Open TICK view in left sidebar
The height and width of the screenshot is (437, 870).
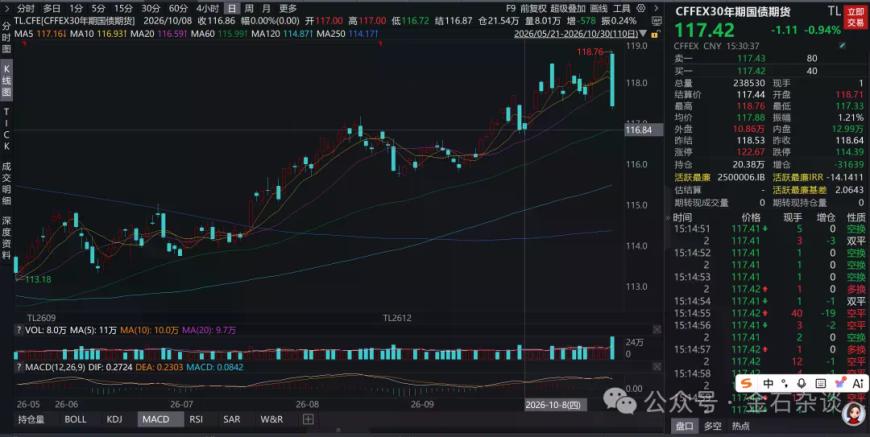pos(6,129)
